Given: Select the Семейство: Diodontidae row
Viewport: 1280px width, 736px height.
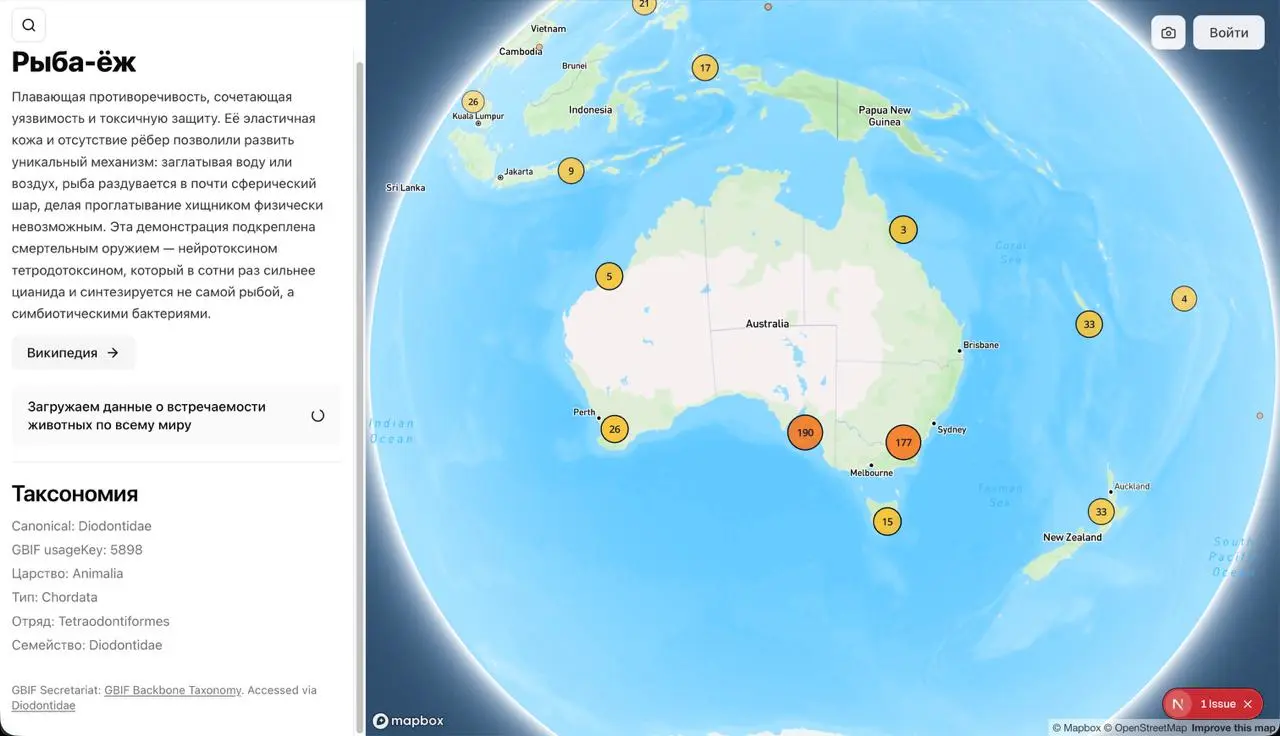Looking at the screenshot, I should point(87,646).
